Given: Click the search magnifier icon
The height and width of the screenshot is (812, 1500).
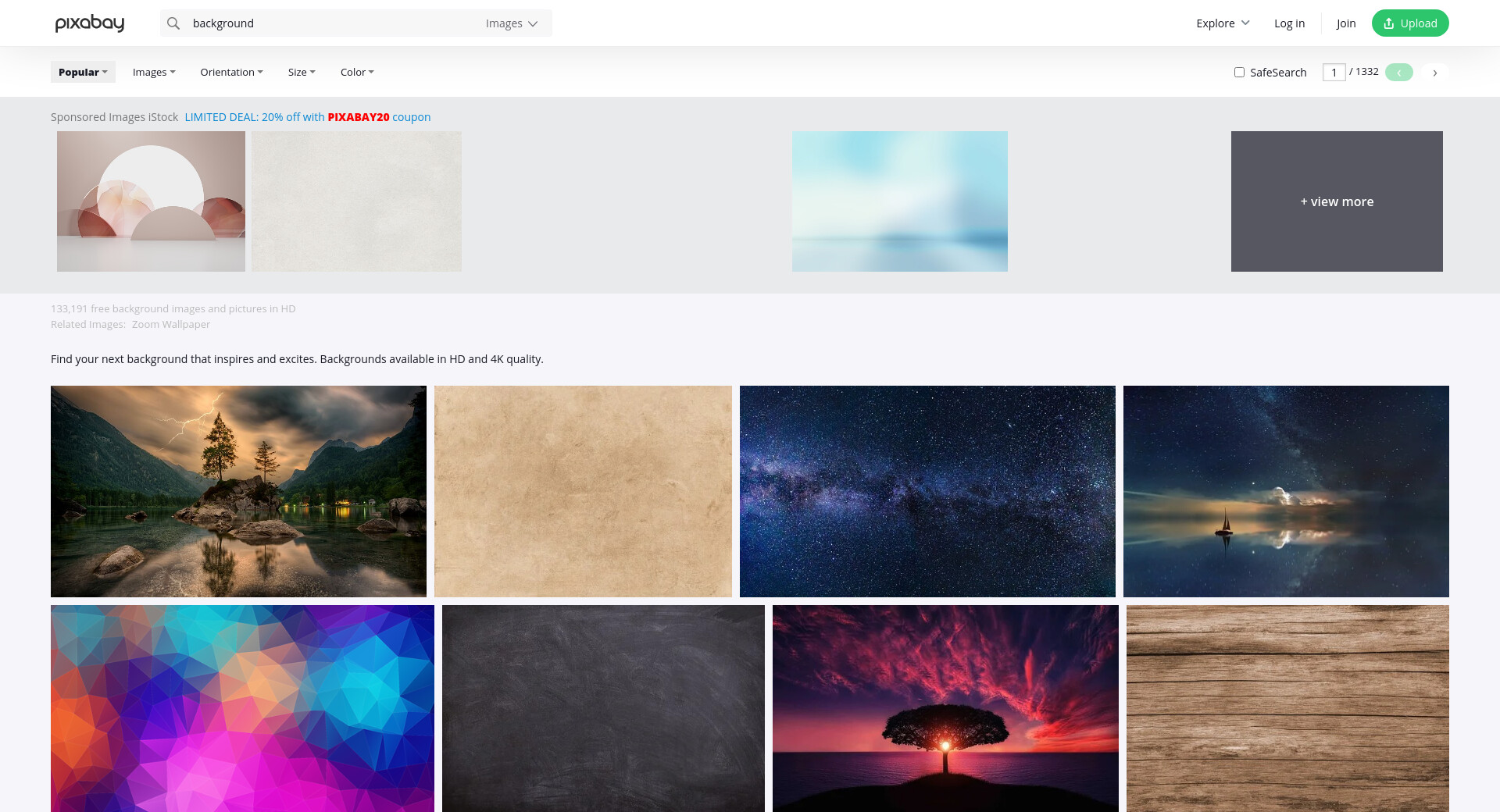Looking at the screenshot, I should point(173,23).
